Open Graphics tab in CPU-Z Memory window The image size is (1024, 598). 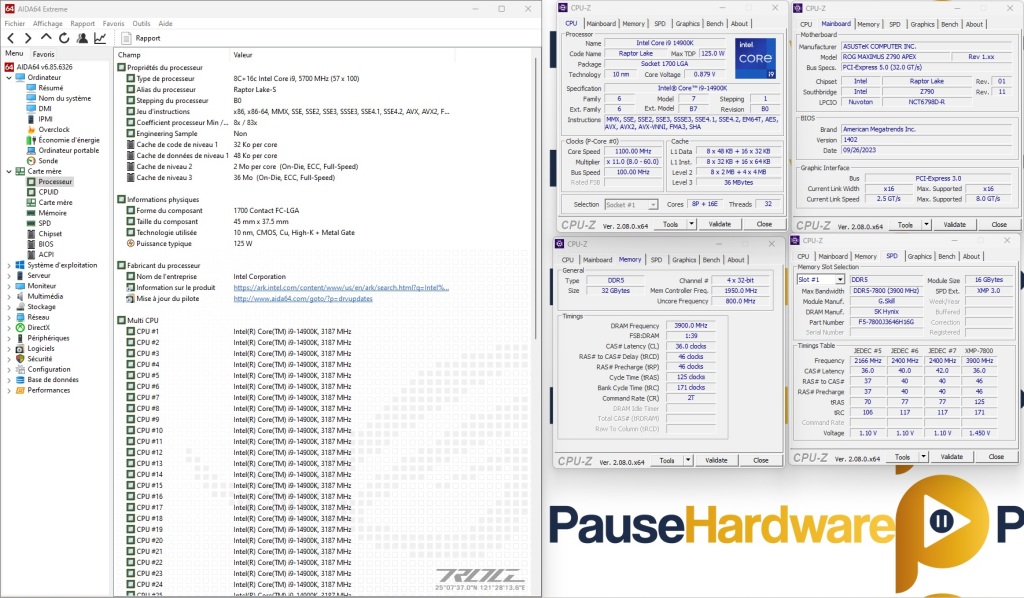pyautogui.click(x=684, y=260)
